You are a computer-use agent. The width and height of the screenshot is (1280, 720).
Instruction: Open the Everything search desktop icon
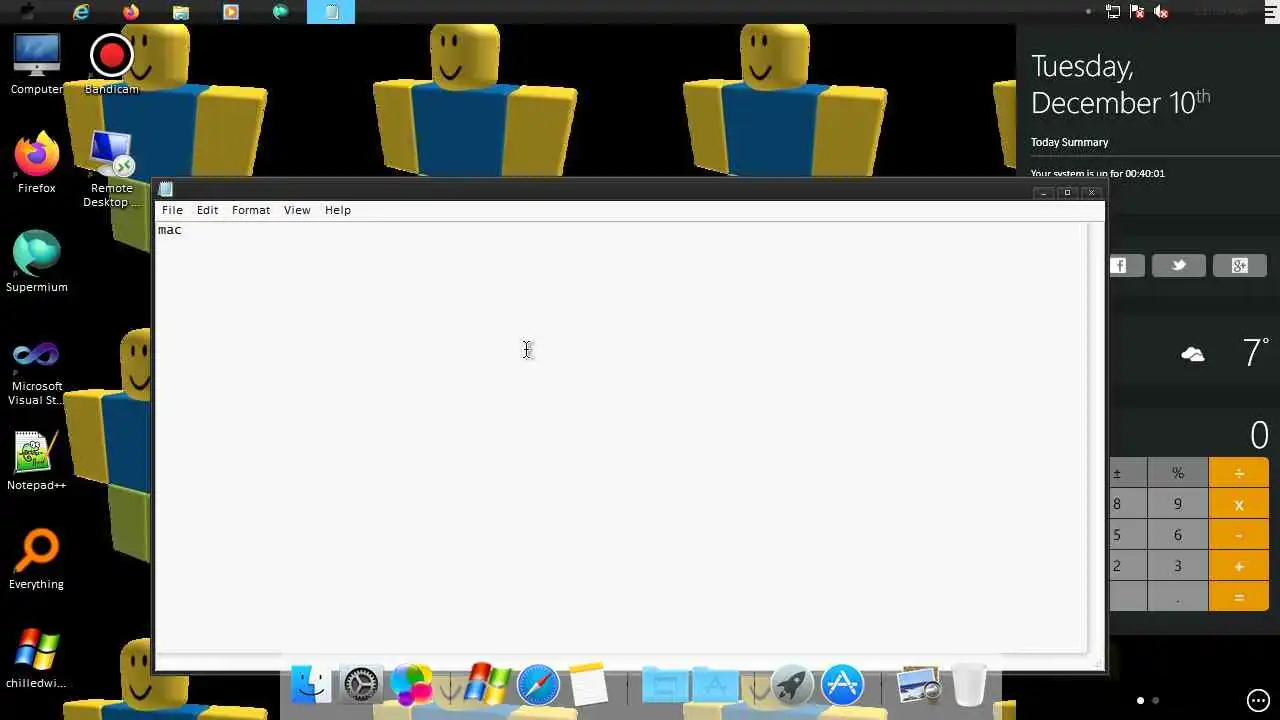[x=37, y=560]
